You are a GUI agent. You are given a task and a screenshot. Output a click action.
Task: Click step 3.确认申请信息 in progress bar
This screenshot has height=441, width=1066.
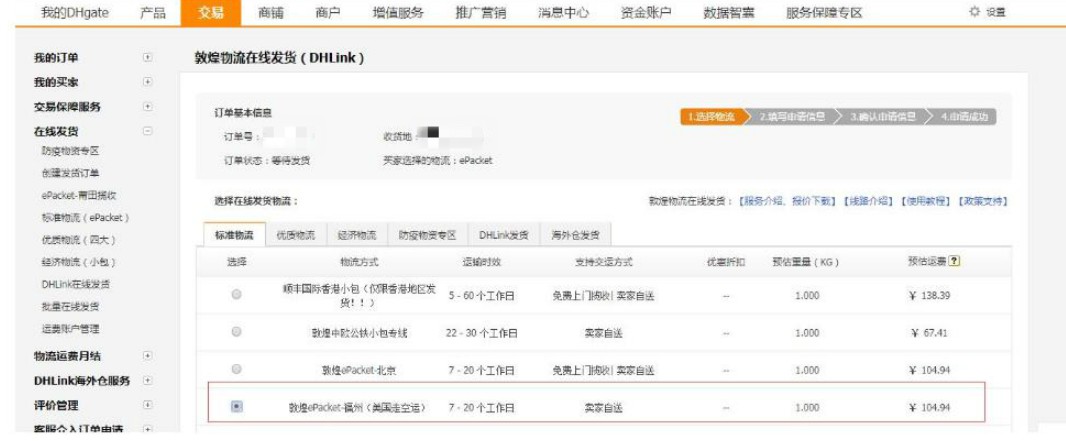pos(882,117)
